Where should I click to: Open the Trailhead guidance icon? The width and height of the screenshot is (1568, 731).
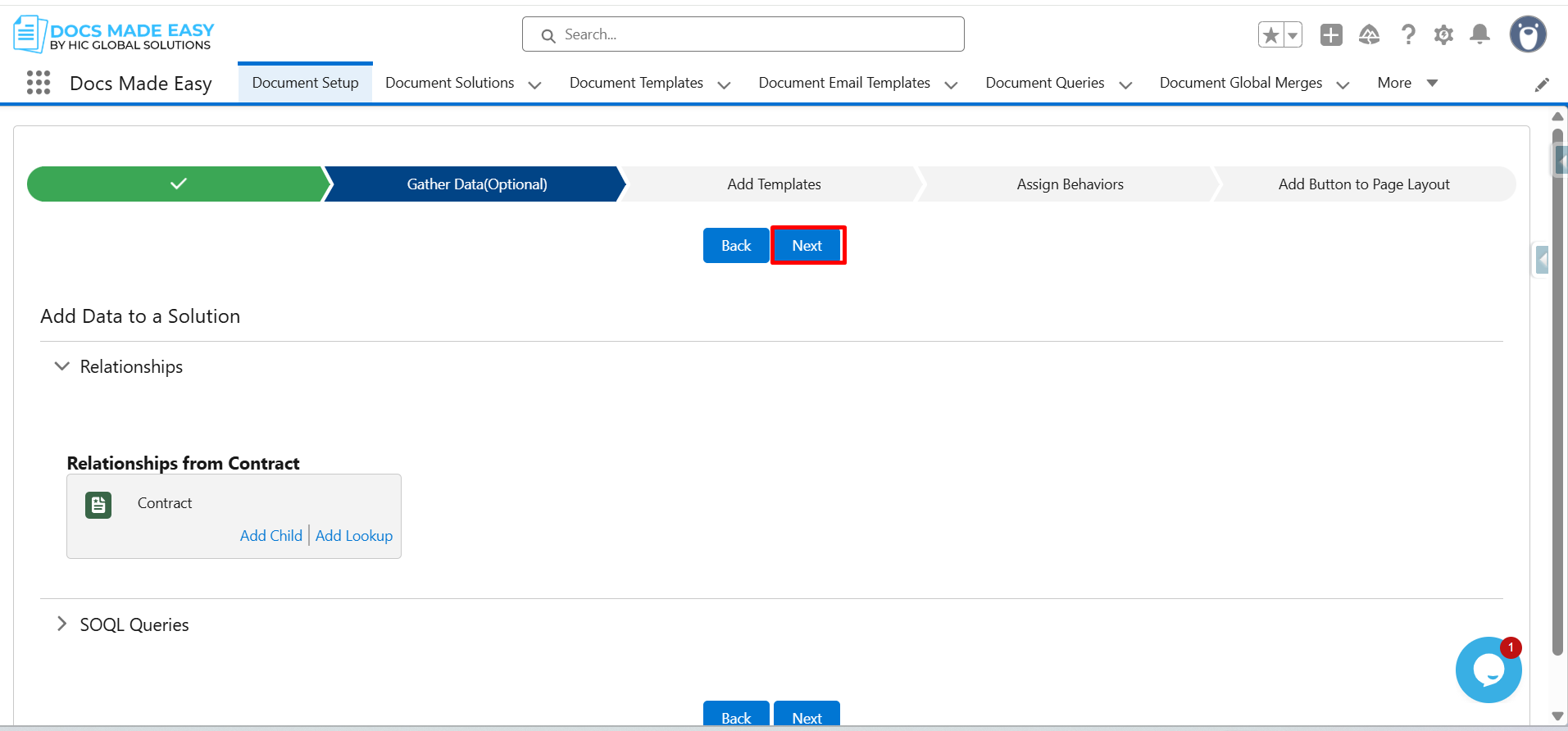1369,35
